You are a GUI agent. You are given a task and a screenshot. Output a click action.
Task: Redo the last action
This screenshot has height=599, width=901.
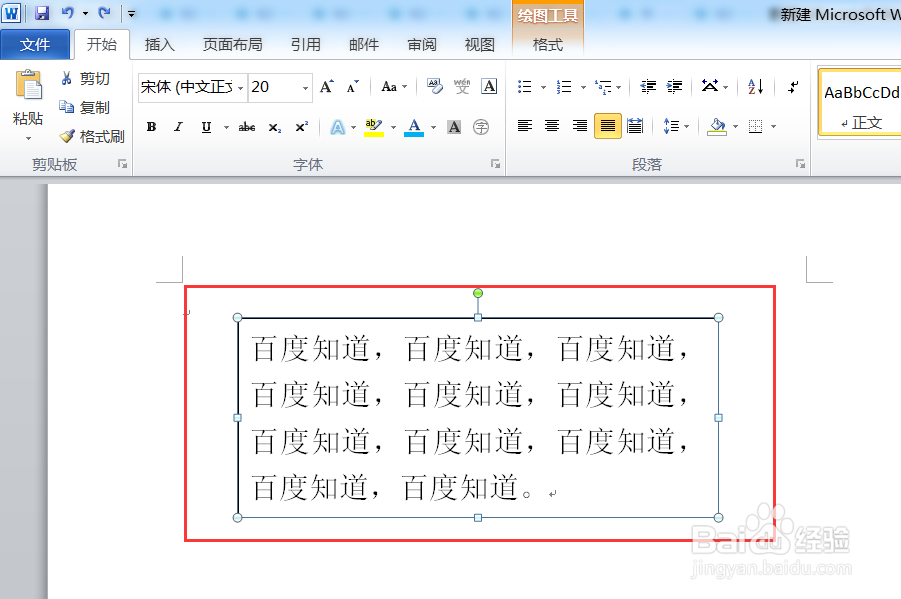tap(105, 13)
